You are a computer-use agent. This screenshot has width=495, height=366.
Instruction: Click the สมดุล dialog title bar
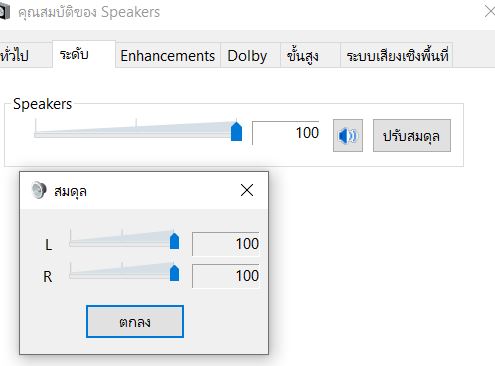point(144,190)
